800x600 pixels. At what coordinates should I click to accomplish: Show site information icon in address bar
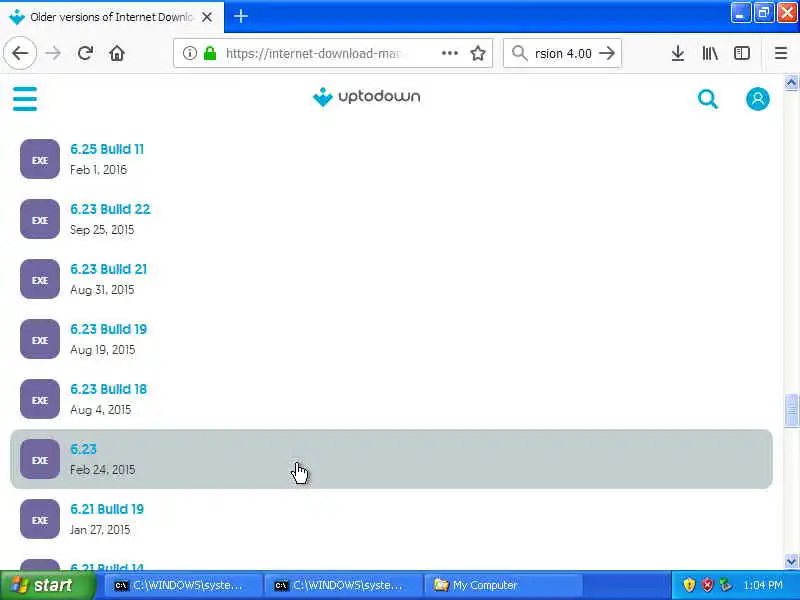pos(189,53)
